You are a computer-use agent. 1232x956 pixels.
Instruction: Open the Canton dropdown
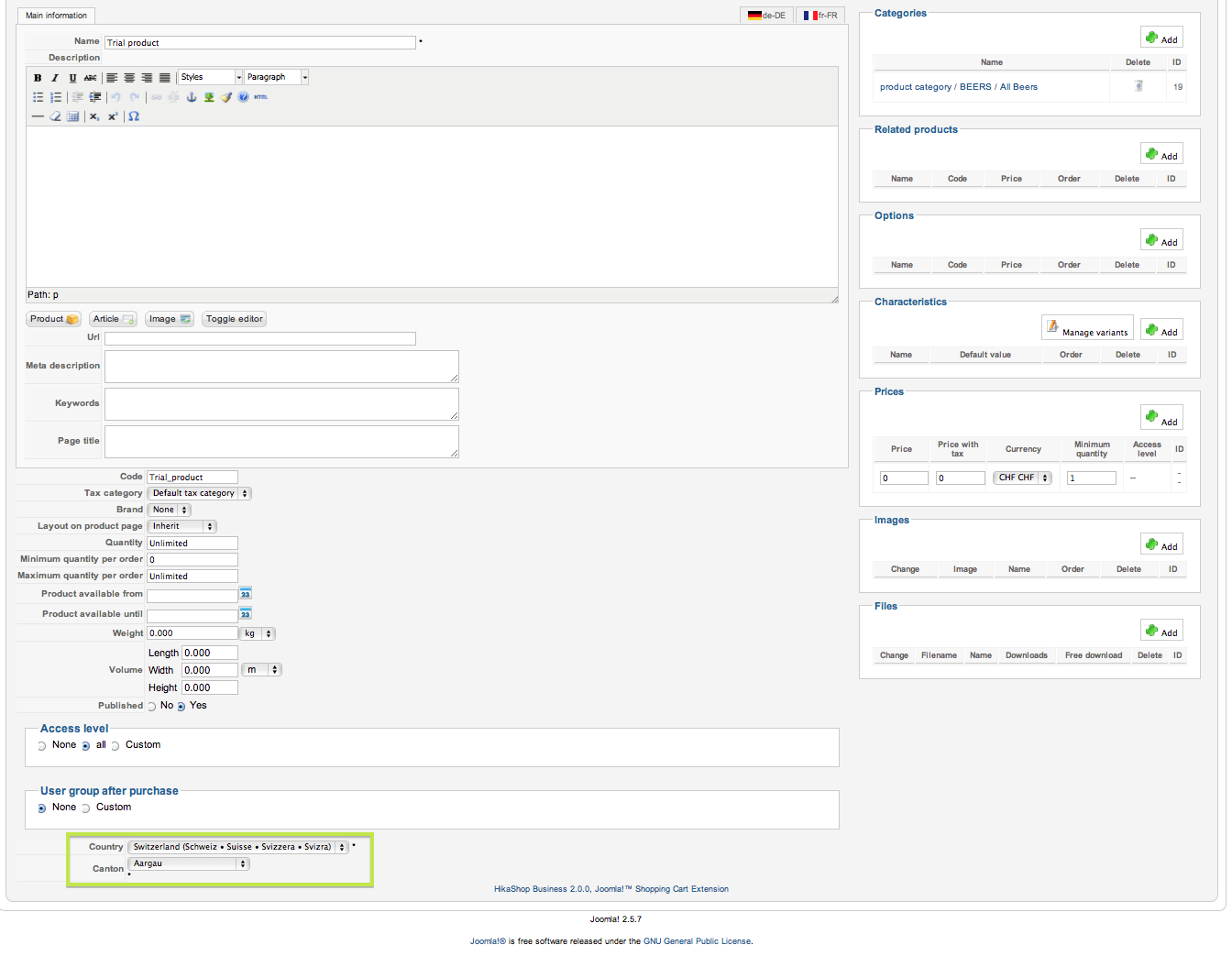189,863
